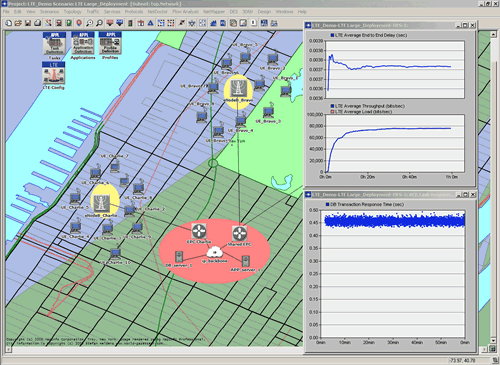
Task: Click the '0h 20m' axis label
Action: coord(367,177)
